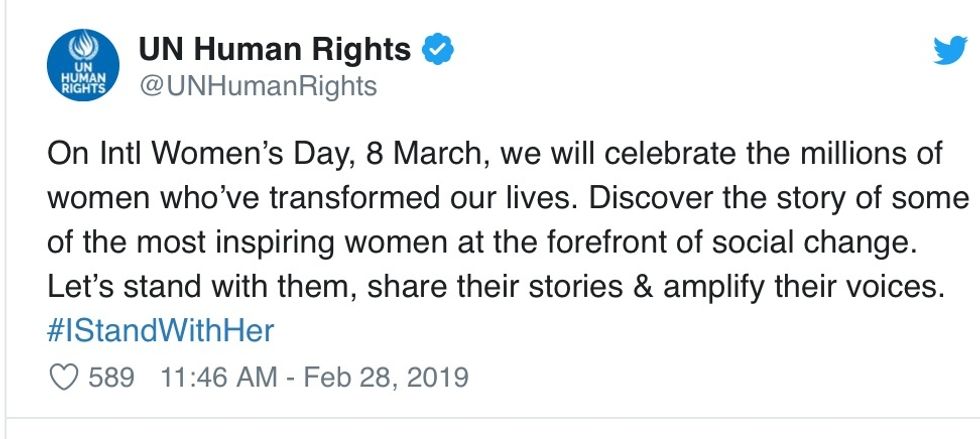This screenshot has height=439, width=980.
Task: Click the Twitter bird logo
Action: coord(950,51)
